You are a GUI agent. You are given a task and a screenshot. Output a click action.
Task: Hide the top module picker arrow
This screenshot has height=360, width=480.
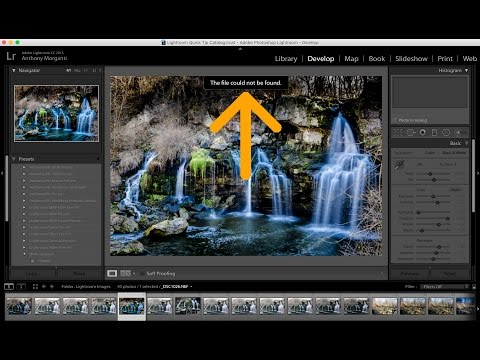[240, 49]
